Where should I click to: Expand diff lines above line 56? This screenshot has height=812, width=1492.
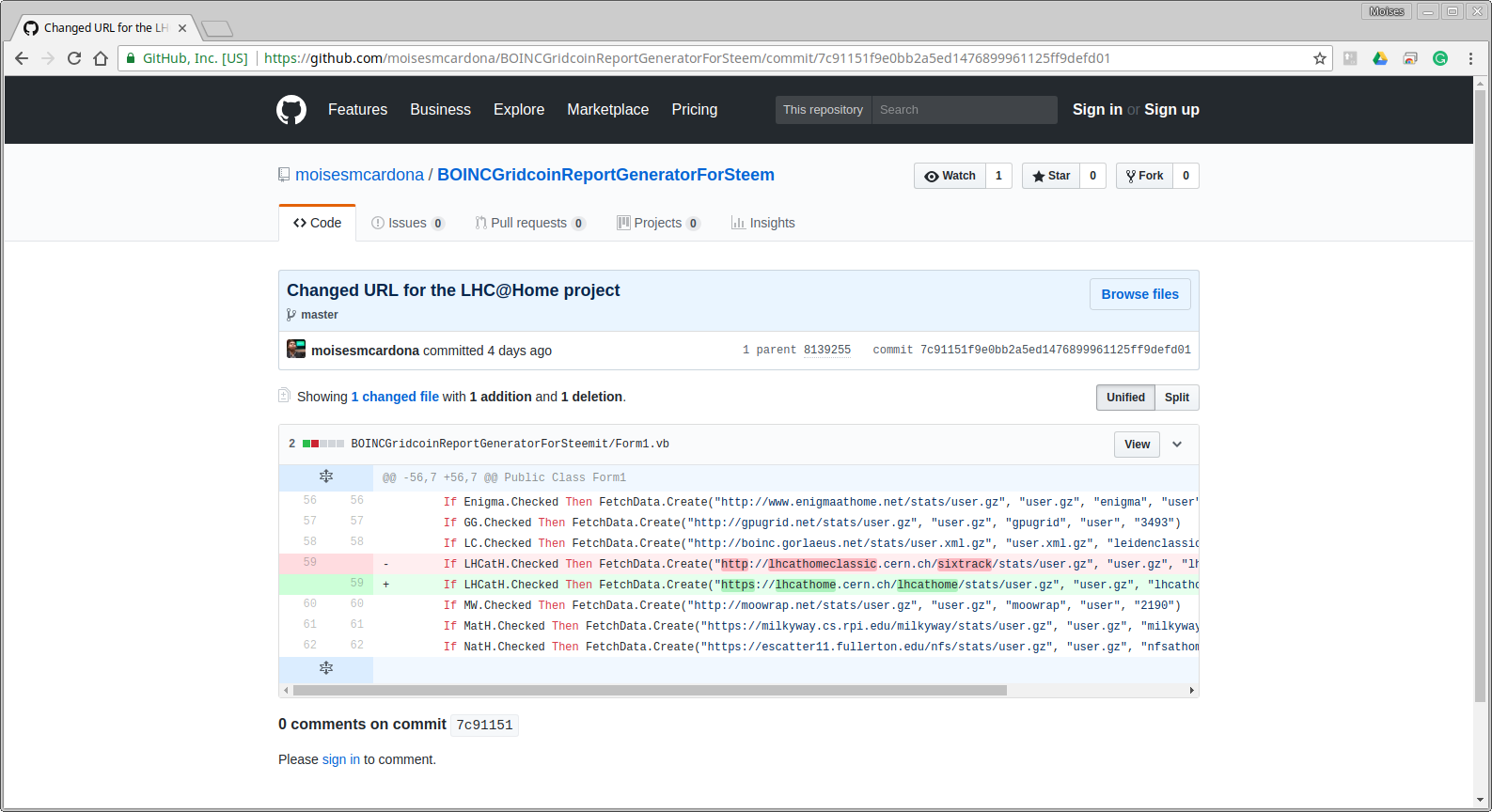pyautogui.click(x=326, y=476)
